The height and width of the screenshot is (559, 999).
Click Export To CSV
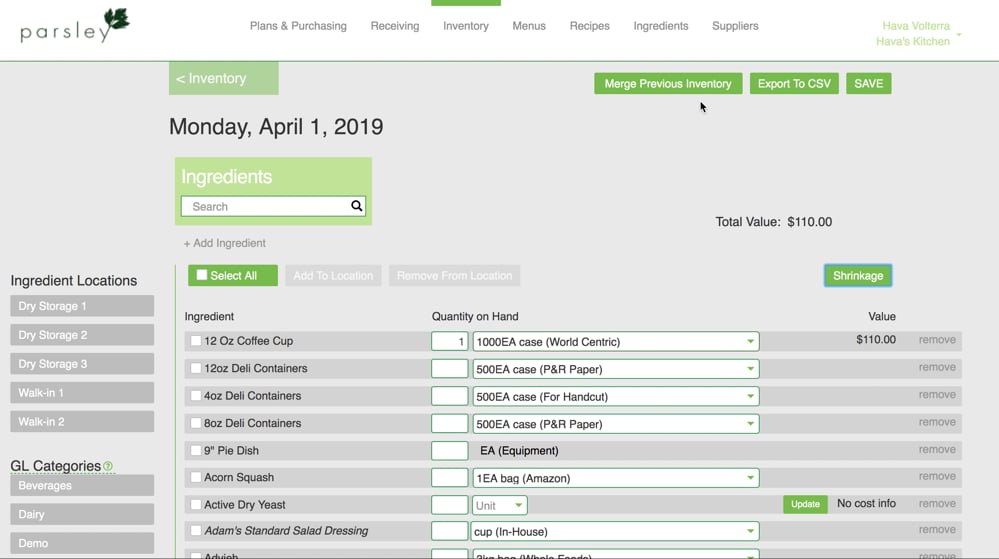794,84
